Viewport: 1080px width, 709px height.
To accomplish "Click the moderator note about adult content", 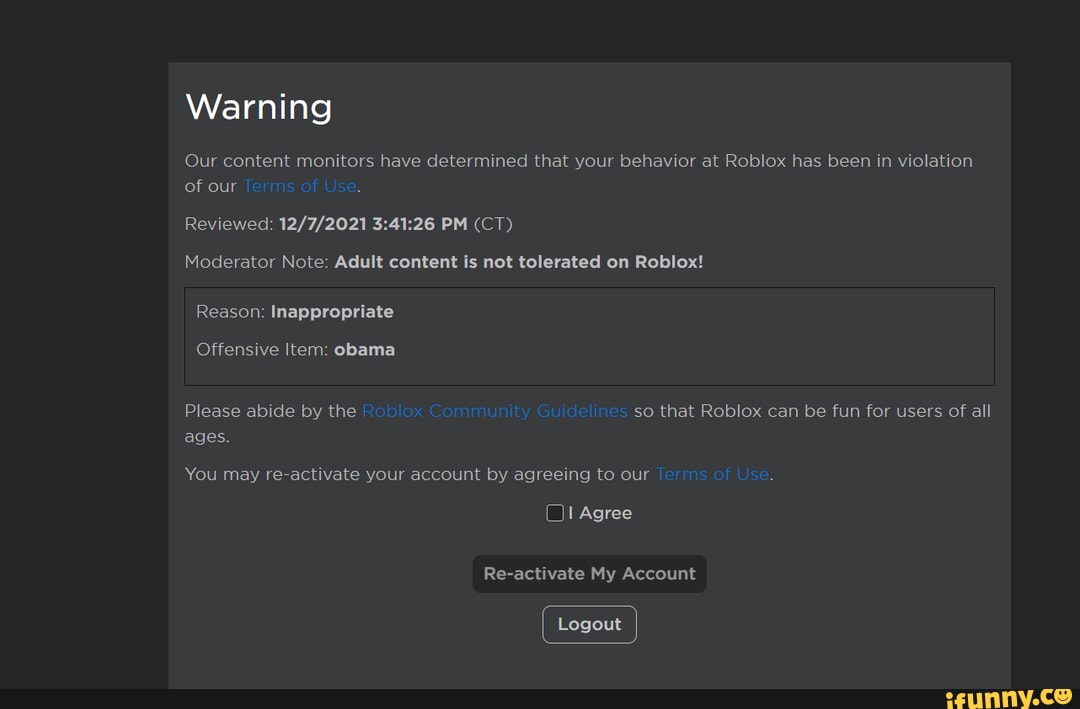I will coord(519,262).
